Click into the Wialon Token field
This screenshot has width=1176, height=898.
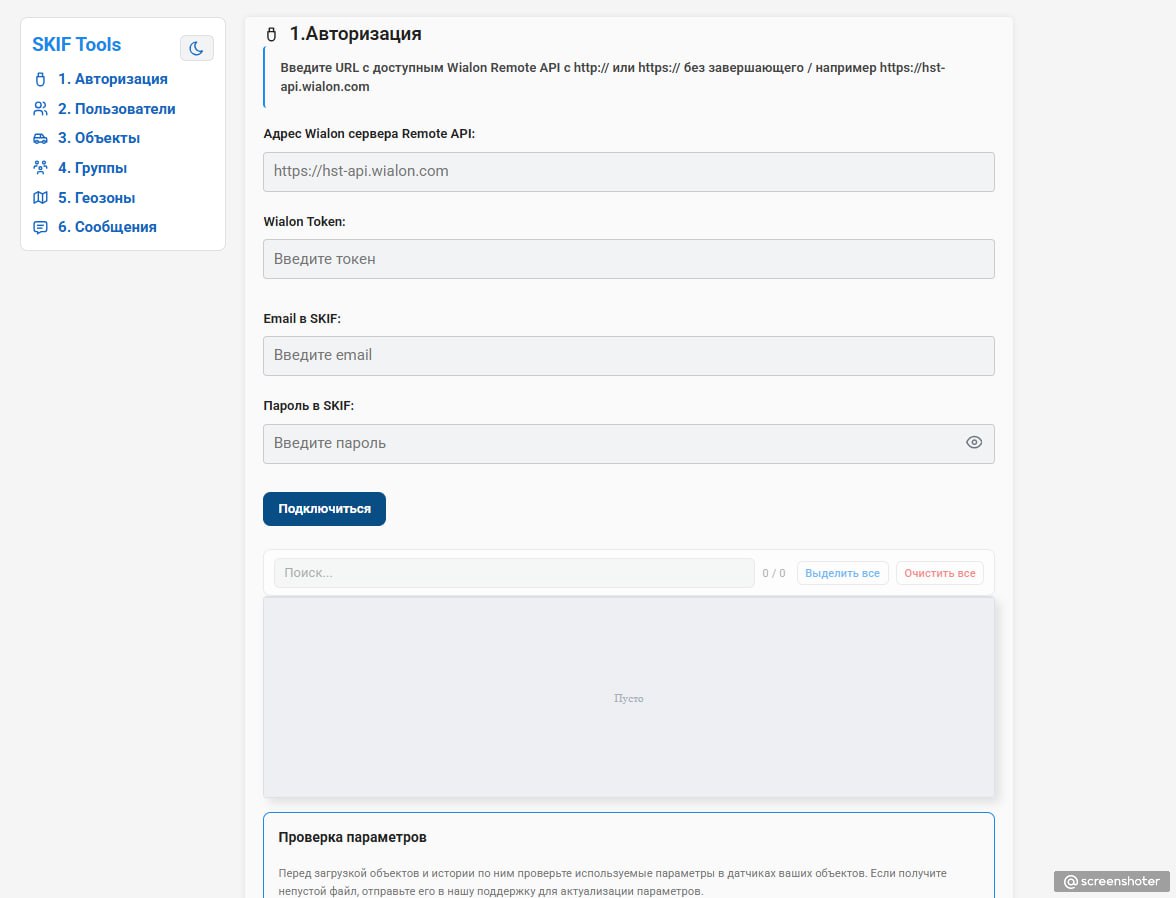(x=628, y=259)
